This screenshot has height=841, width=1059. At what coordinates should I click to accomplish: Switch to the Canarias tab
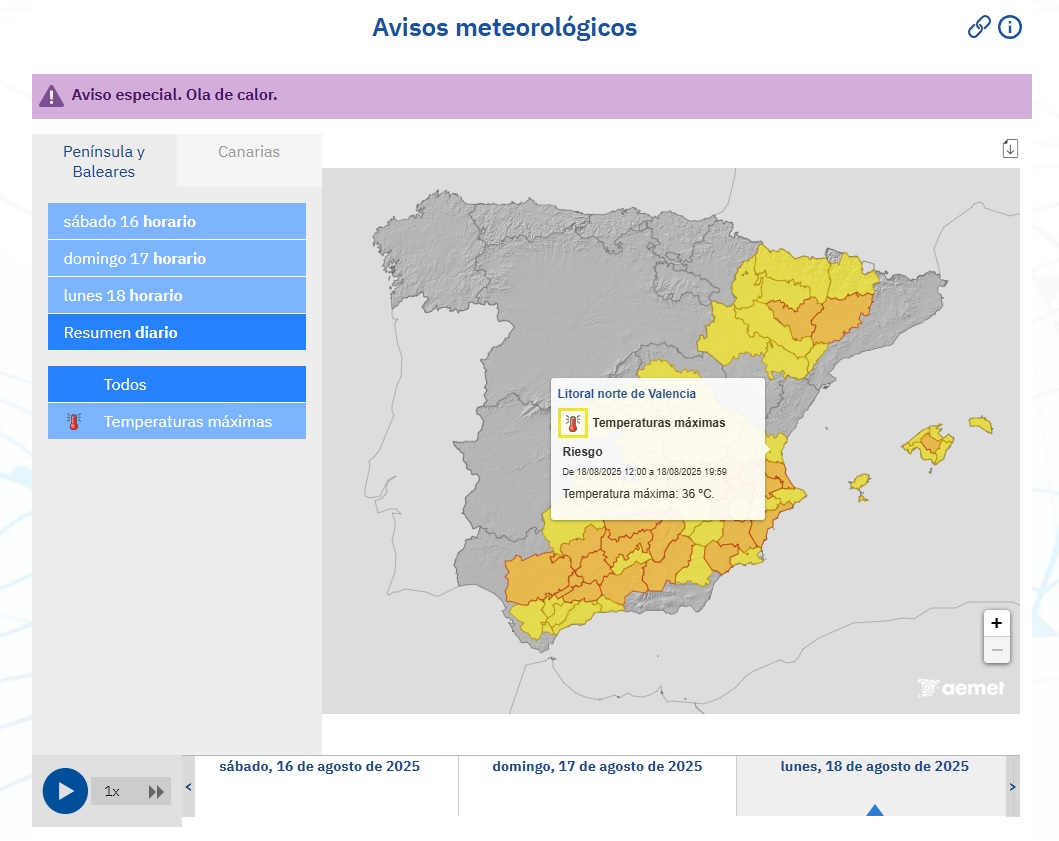click(x=248, y=151)
